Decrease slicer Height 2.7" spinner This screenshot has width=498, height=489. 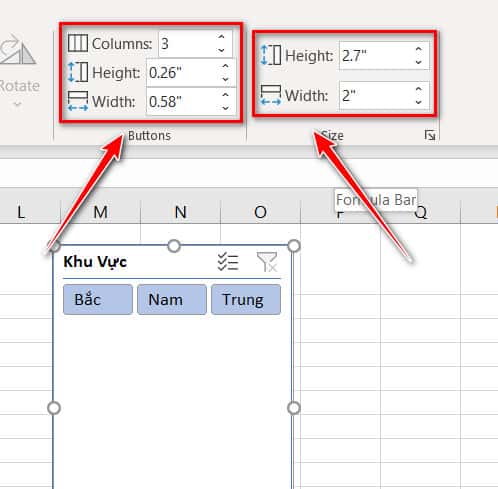[x=419, y=62]
